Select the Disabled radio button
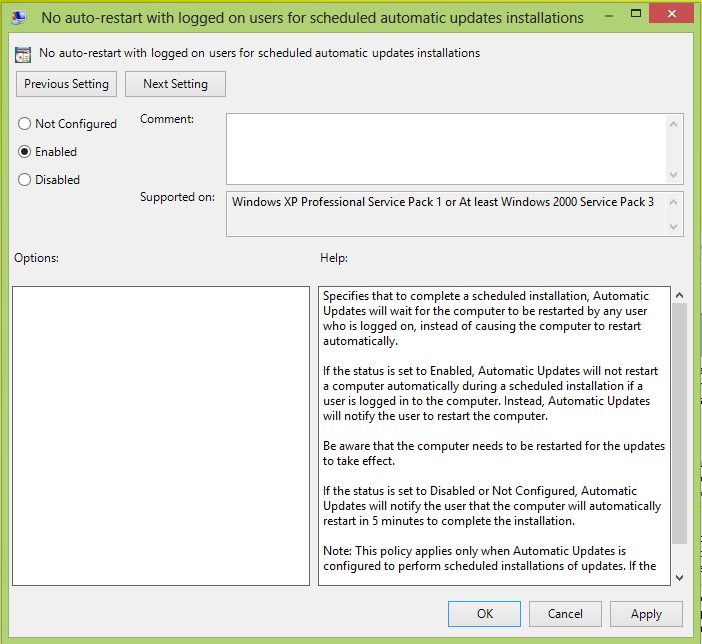Screen dimensions: 702x644 tap(25, 180)
